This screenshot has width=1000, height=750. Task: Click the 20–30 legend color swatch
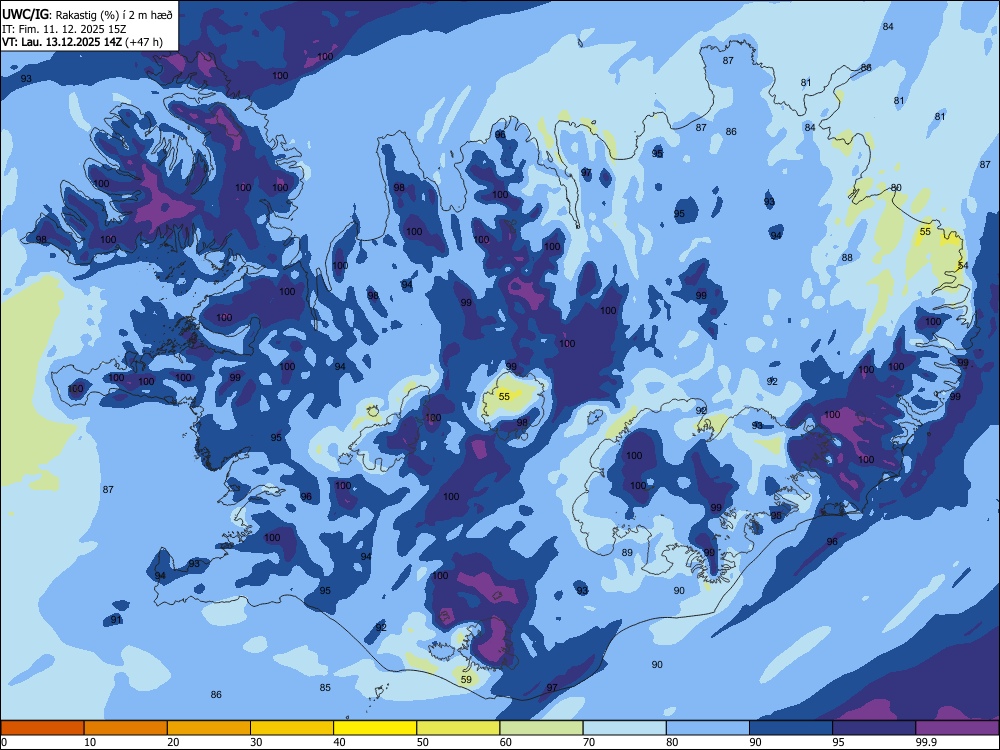coord(209,728)
